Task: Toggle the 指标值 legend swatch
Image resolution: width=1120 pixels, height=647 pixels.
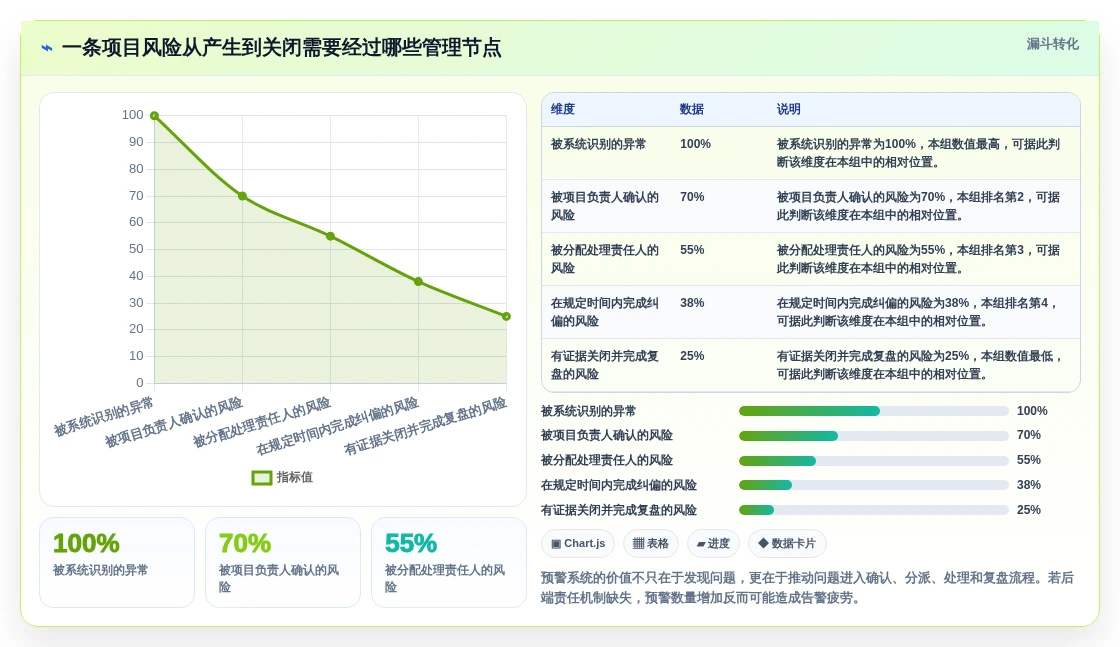Action: tap(261, 478)
